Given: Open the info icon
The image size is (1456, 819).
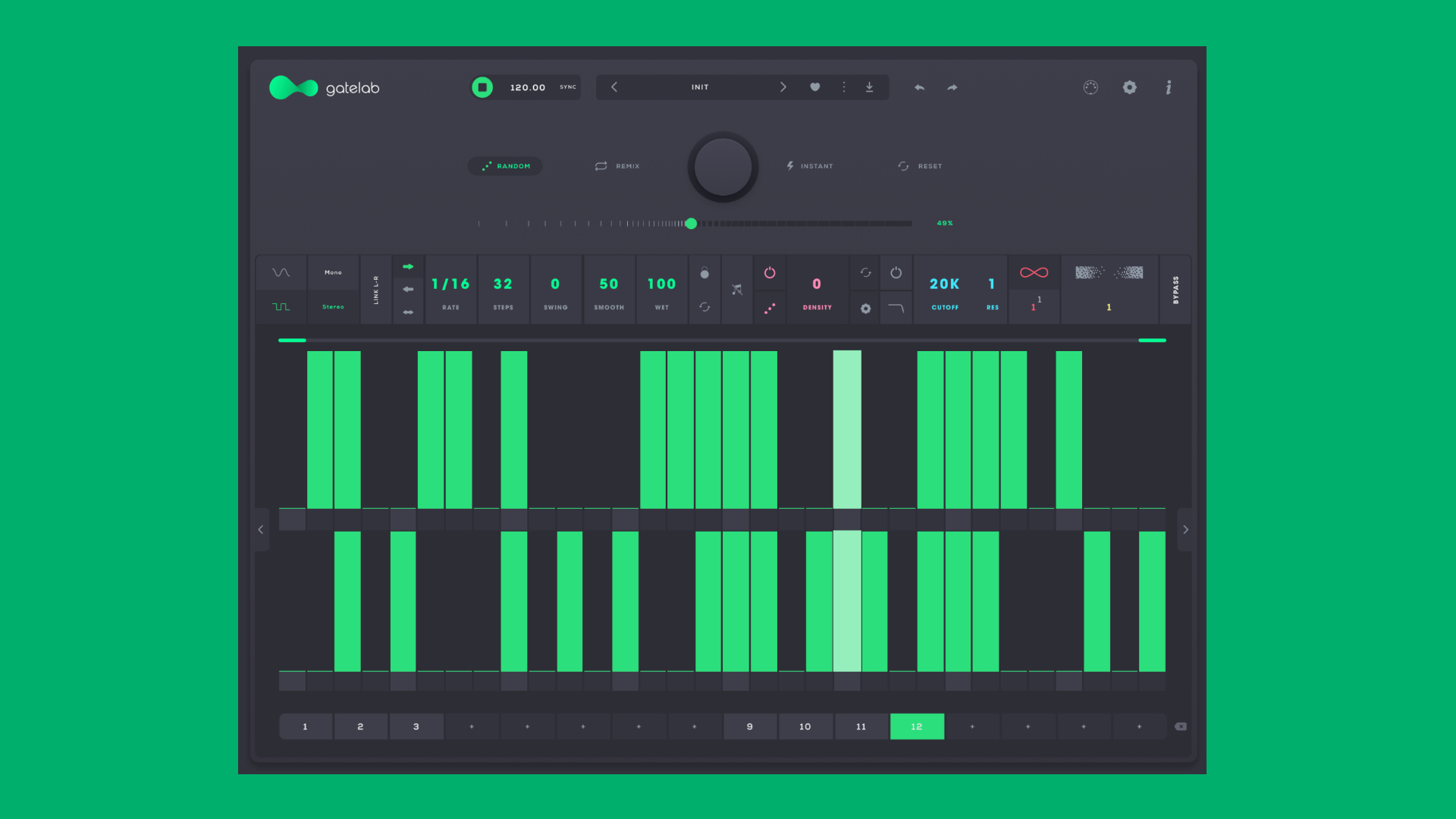Looking at the screenshot, I should [x=1169, y=87].
